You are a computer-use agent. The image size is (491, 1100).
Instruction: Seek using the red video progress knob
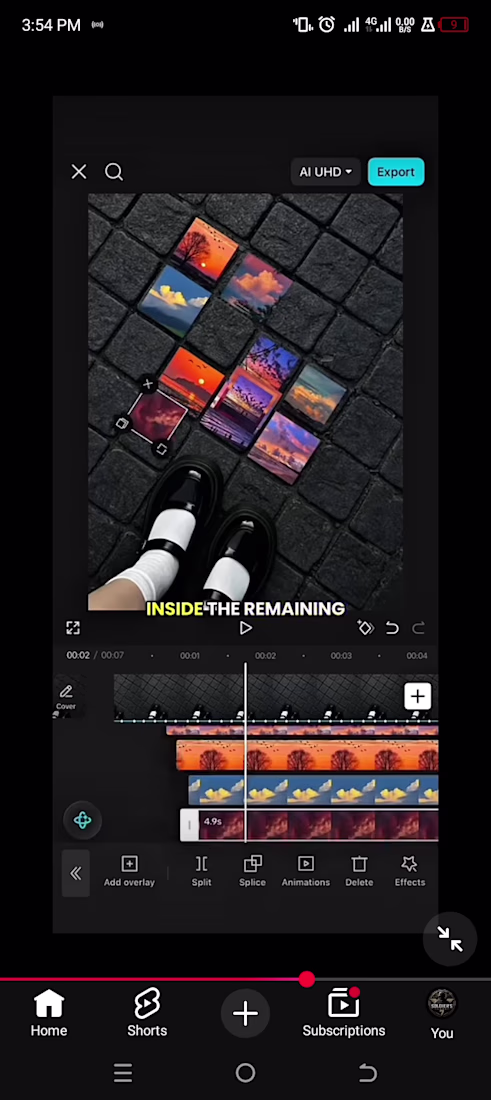click(x=307, y=979)
